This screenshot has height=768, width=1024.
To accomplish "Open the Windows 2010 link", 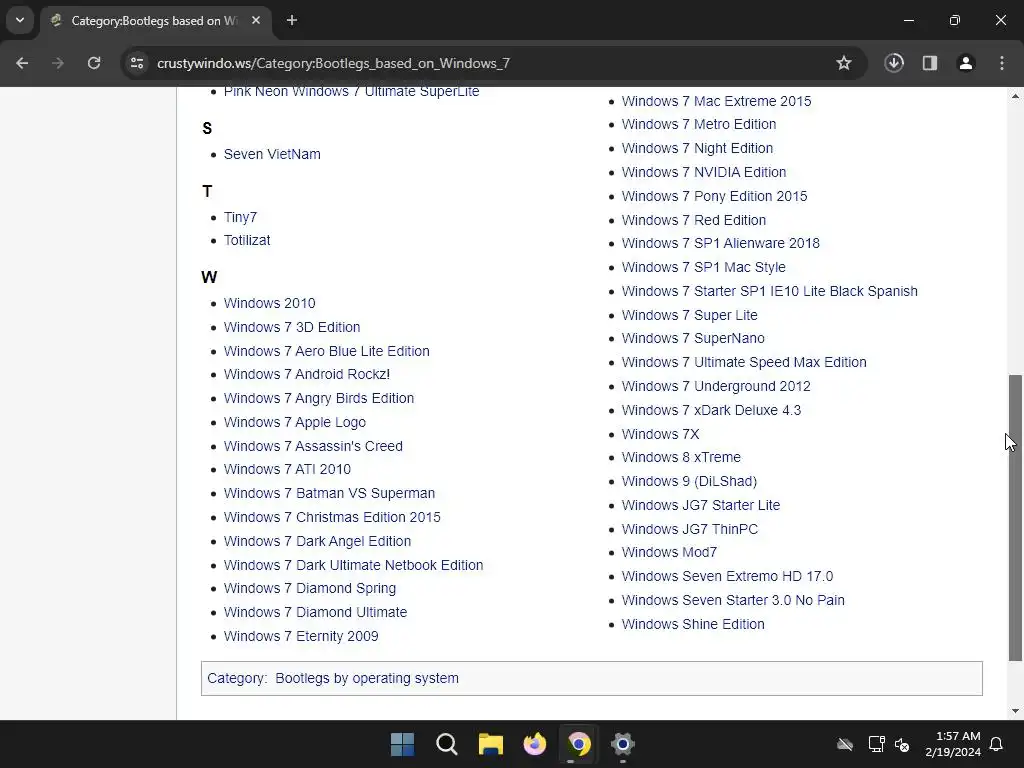I will coord(270,303).
